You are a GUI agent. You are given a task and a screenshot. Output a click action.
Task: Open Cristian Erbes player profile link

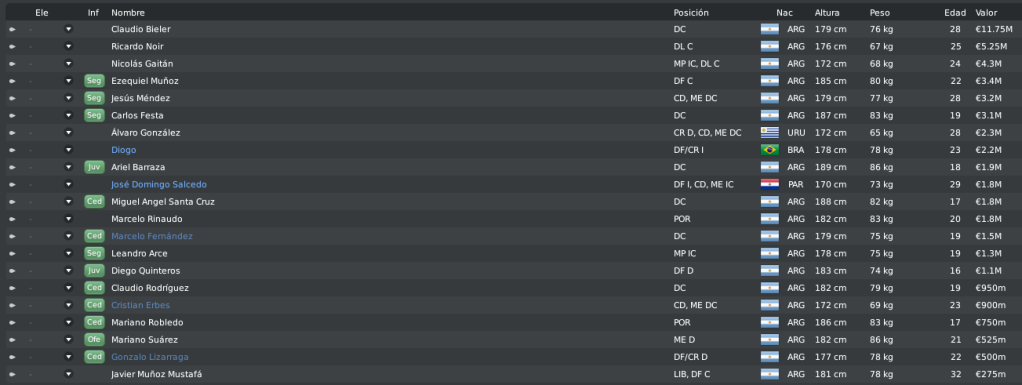[x=140, y=305]
